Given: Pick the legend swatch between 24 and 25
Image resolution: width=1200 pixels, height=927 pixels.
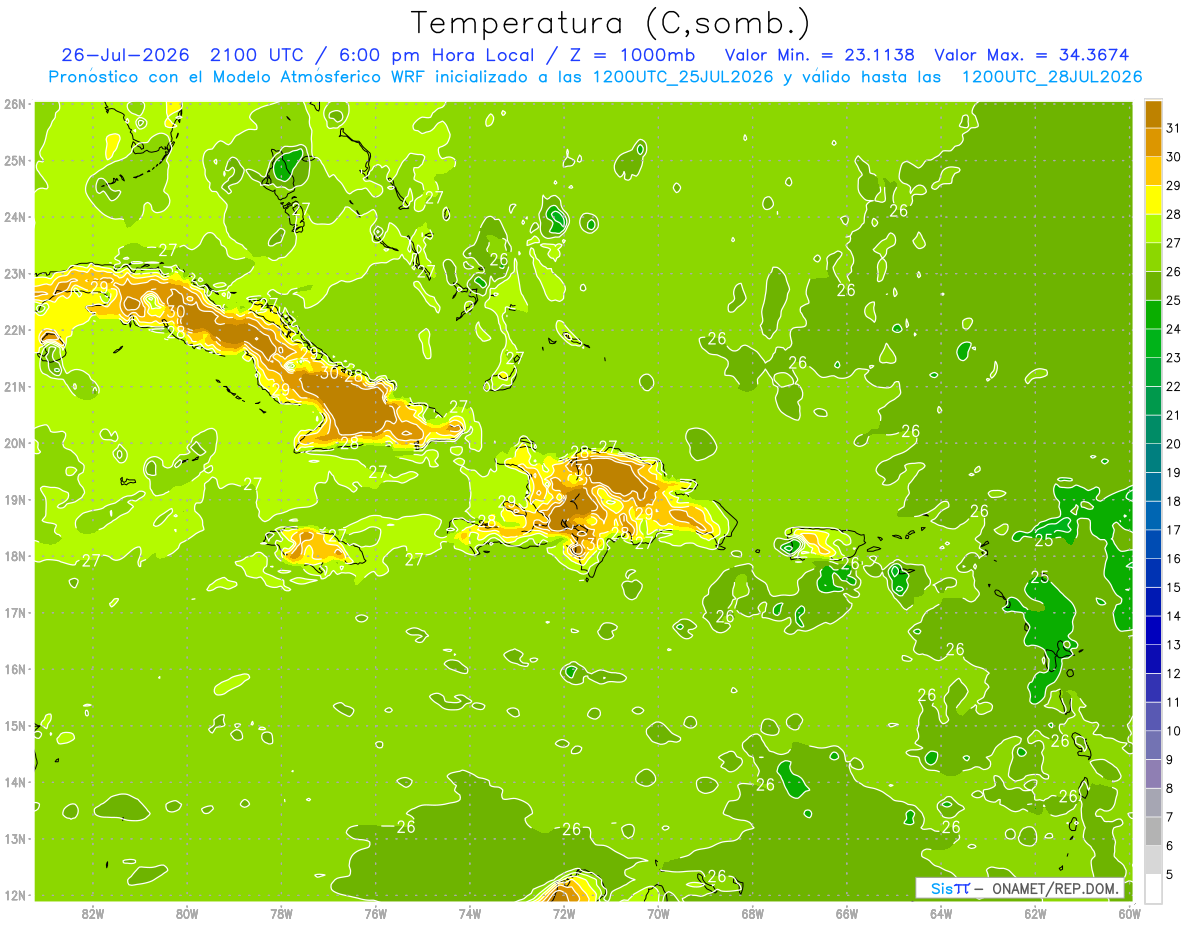Looking at the screenshot, I should click(1153, 314).
